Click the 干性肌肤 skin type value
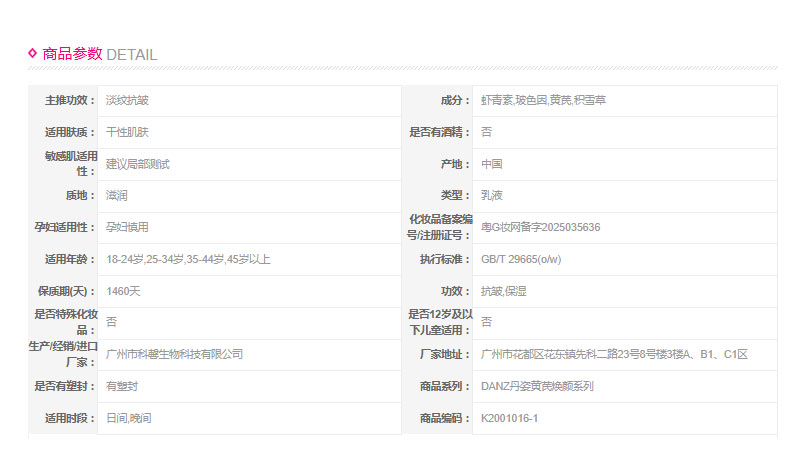This screenshot has height=474, width=806. coord(127,132)
